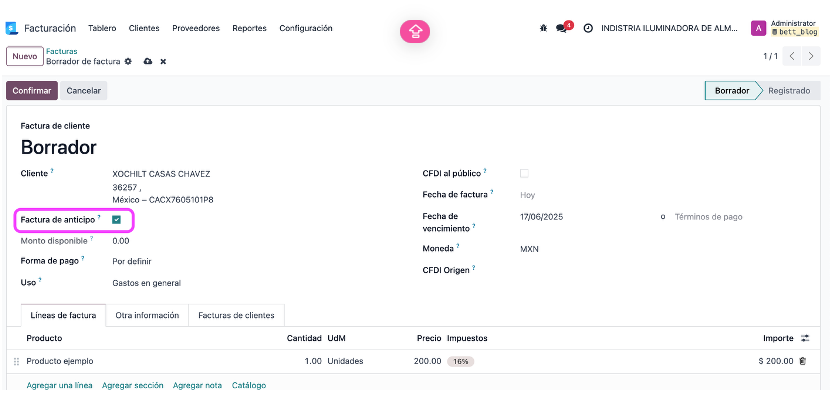Switch to the Otra información tab
Screen dimensions: 831x394
pos(147,315)
